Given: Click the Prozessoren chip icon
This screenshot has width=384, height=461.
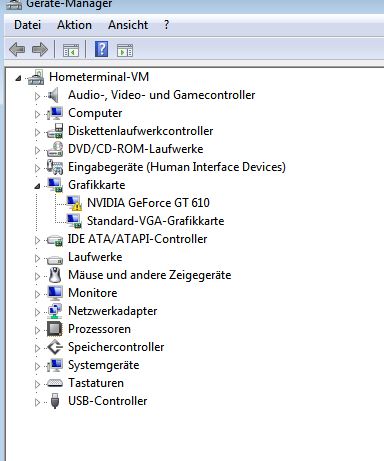Looking at the screenshot, I should coord(55,329).
